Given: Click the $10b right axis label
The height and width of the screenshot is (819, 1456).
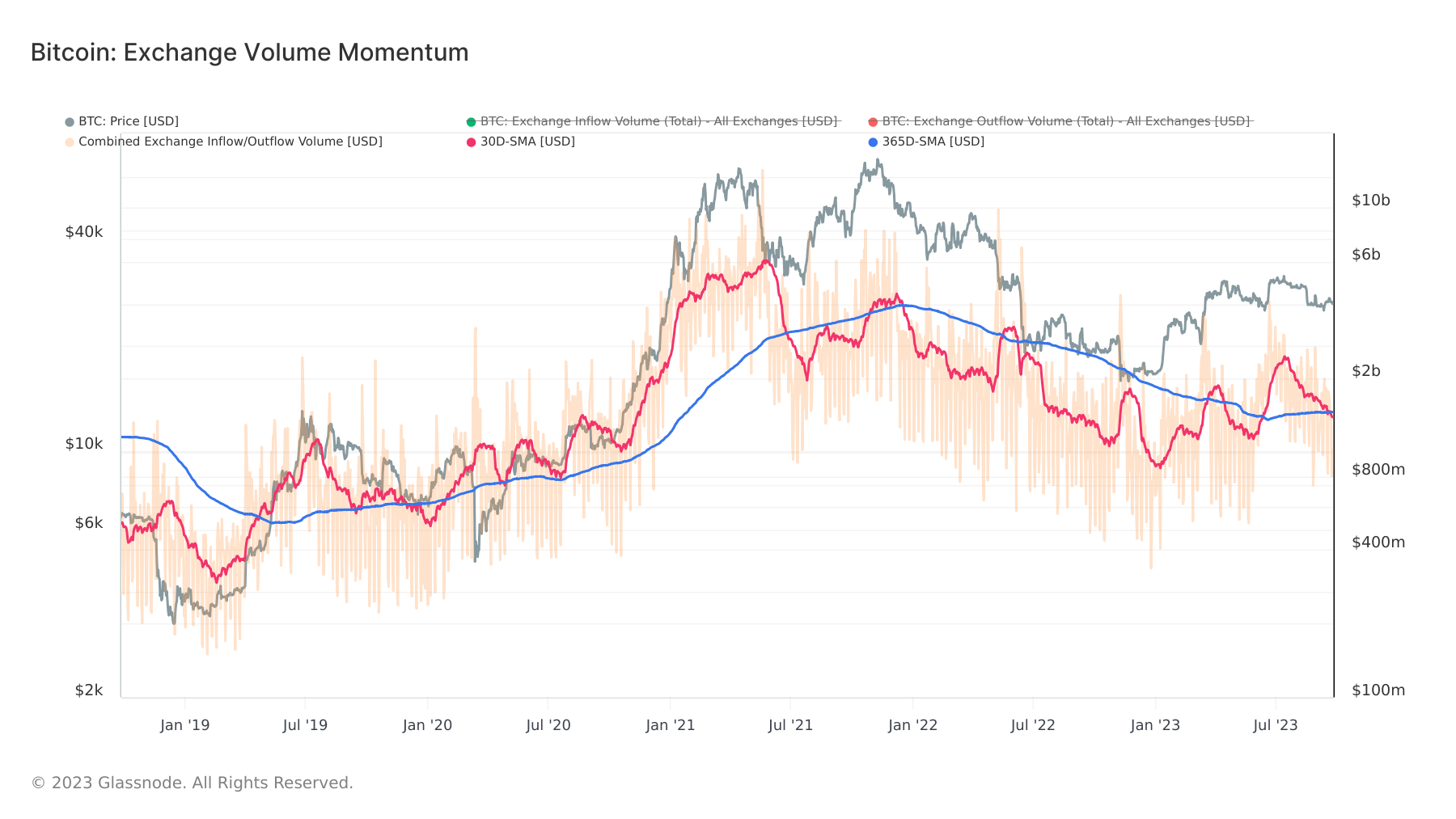Looking at the screenshot, I should [1371, 201].
